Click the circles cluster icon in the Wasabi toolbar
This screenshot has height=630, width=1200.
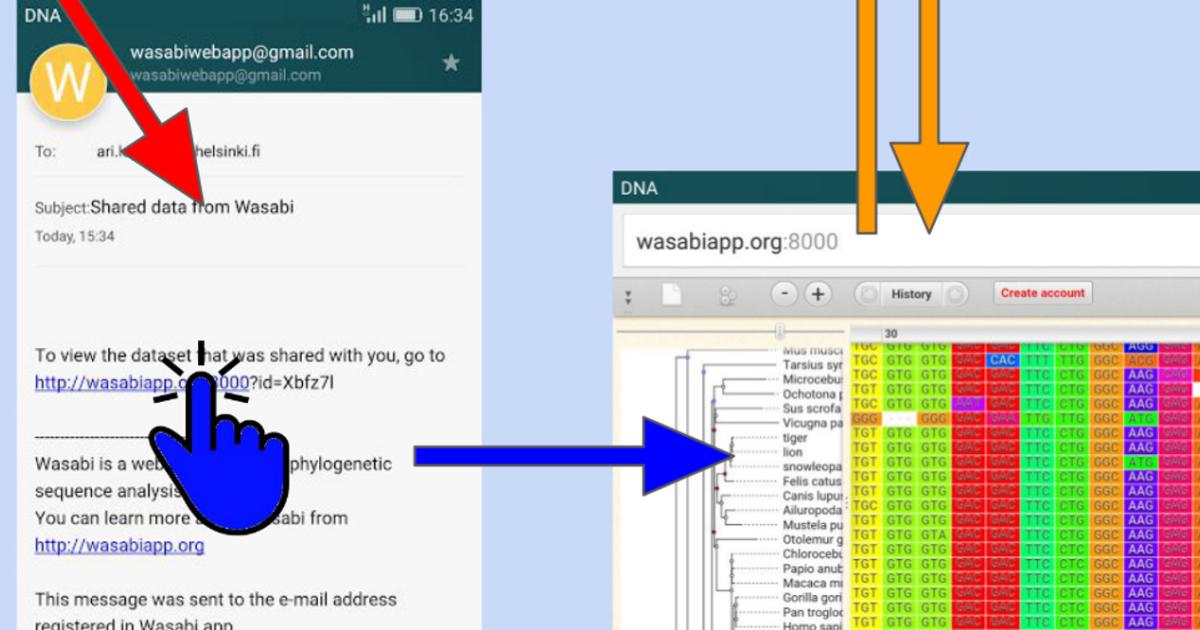(727, 294)
